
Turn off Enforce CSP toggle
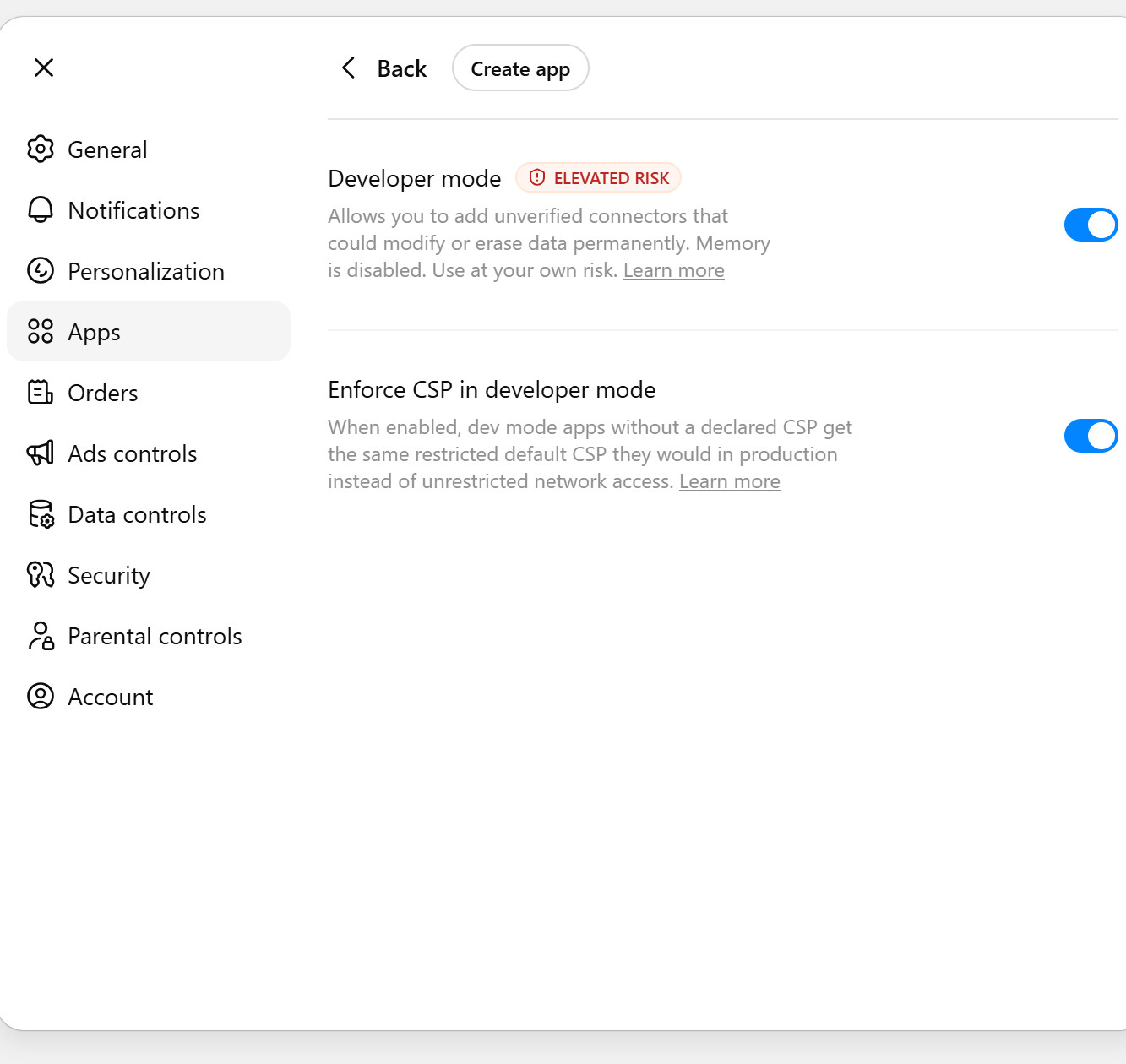click(x=1091, y=436)
